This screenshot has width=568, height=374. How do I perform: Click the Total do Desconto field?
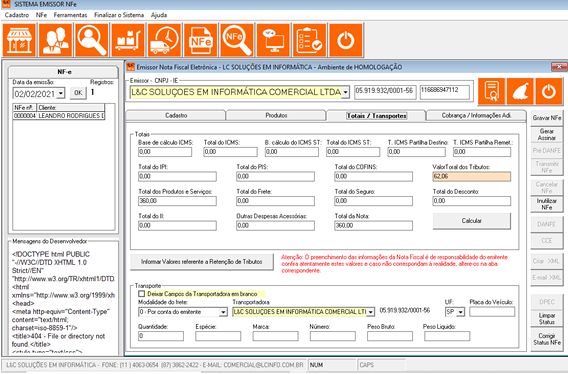[x=472, y=201]
